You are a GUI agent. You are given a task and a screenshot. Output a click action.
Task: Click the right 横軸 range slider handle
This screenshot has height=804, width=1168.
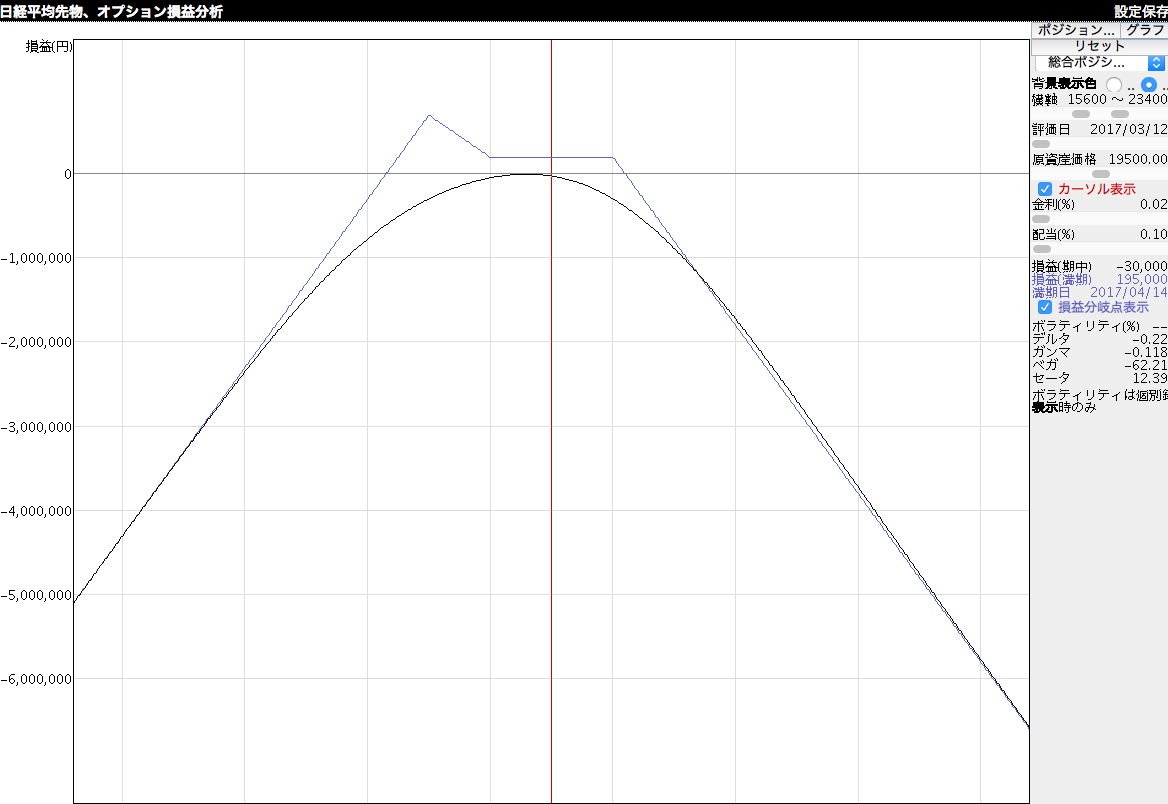(x=1120, y=114)
